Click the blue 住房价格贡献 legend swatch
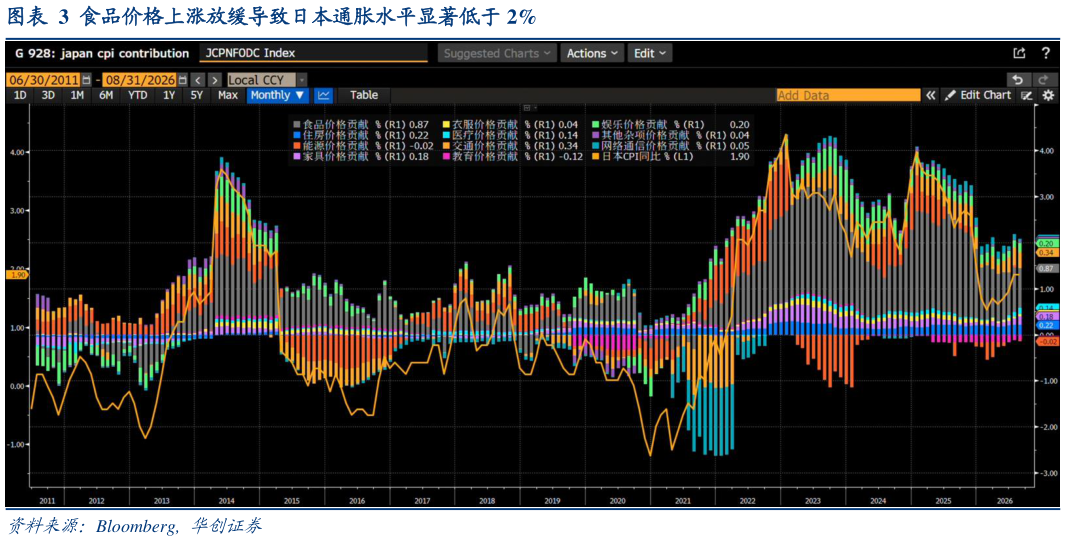The width and height of the screenshot is (1066, 541). pos(296,135)
